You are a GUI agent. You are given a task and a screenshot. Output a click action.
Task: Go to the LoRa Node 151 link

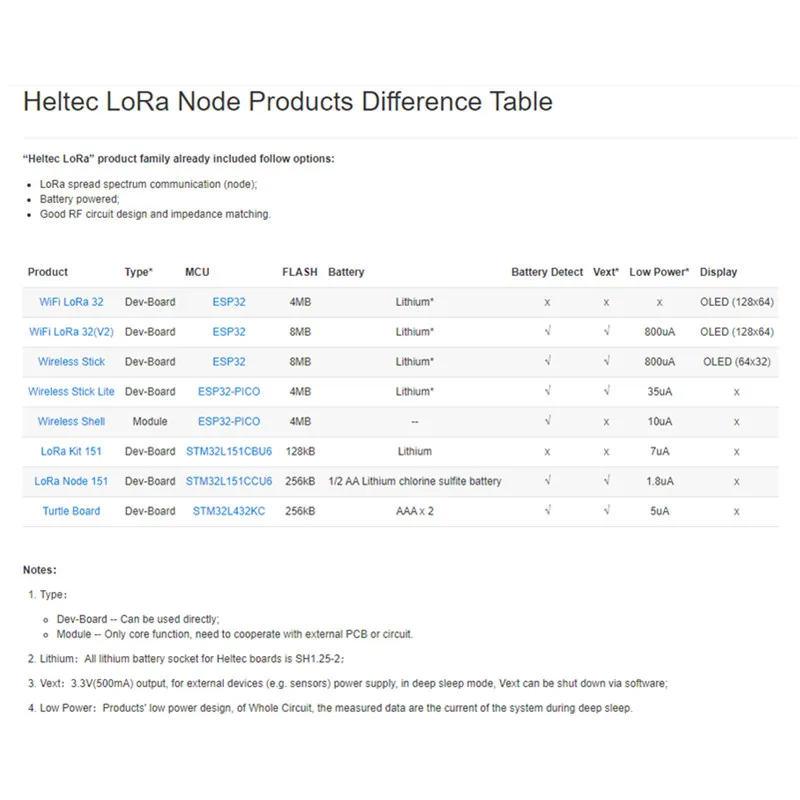point(71,482)
